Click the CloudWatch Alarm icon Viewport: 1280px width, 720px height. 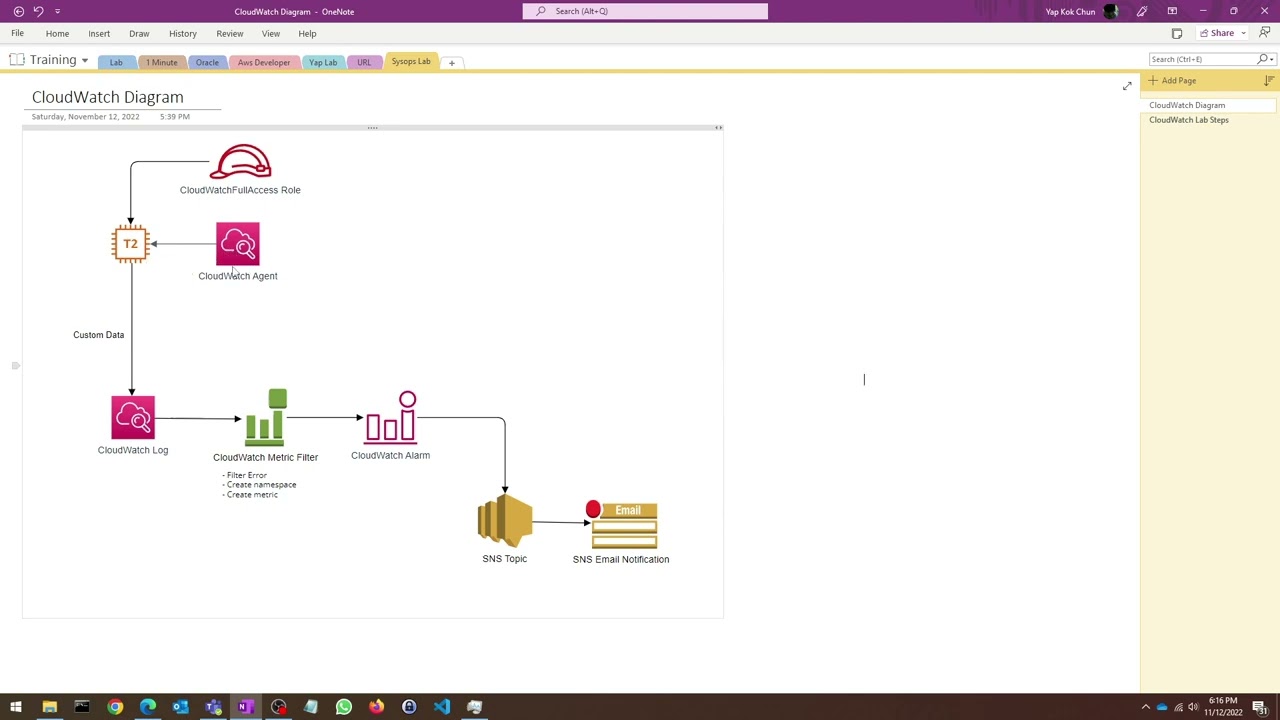click(391, 418)
